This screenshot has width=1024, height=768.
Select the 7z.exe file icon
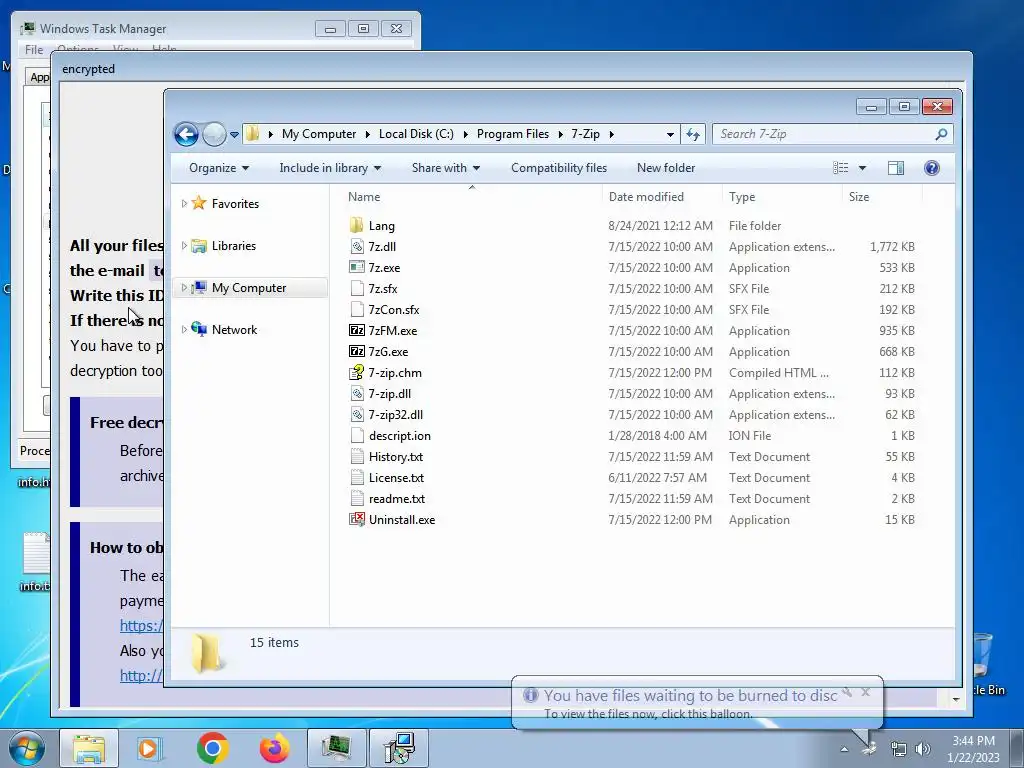pyautogui.click(x=357, y=268)
